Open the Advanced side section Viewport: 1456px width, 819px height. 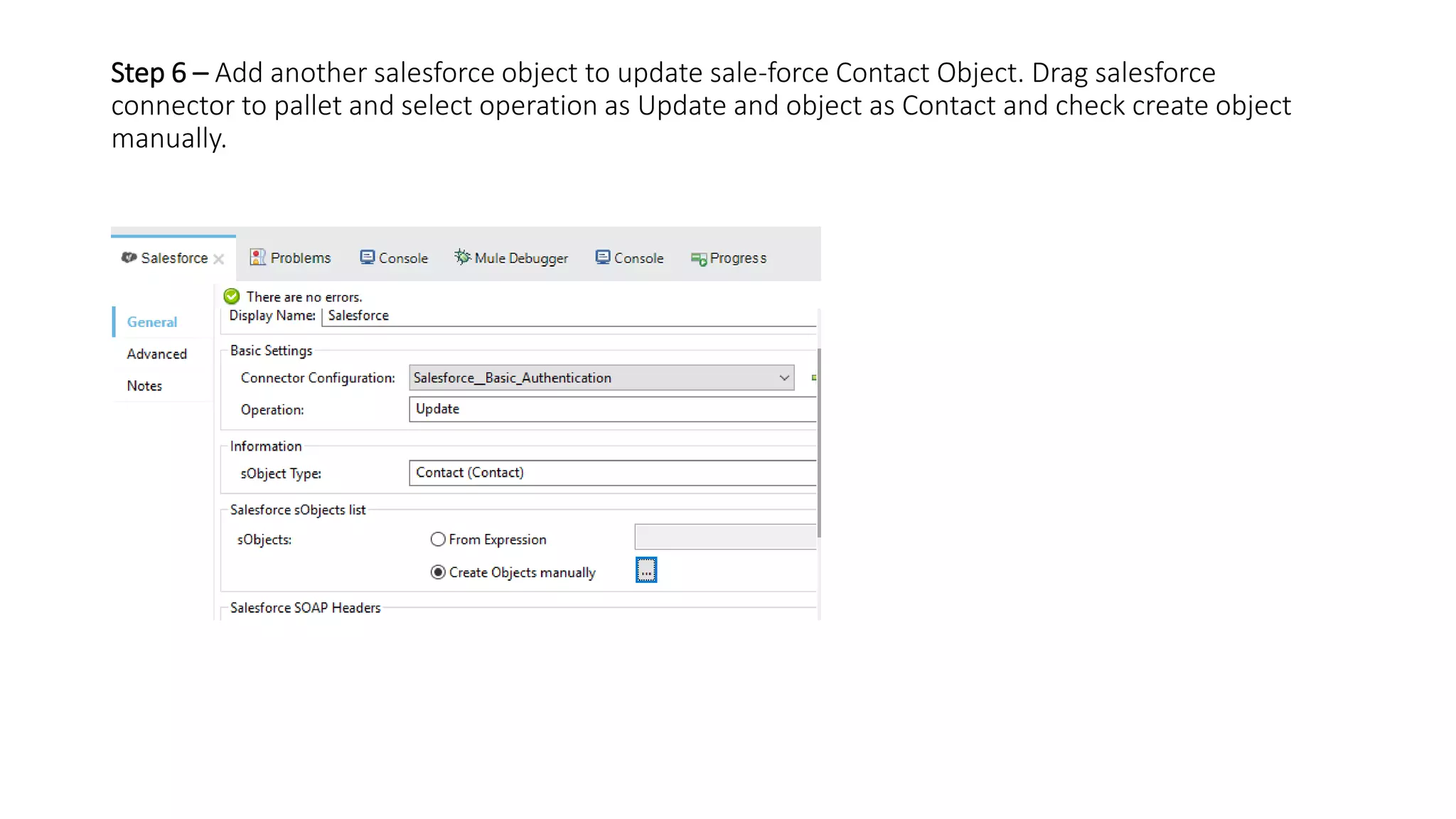(156, 354)
